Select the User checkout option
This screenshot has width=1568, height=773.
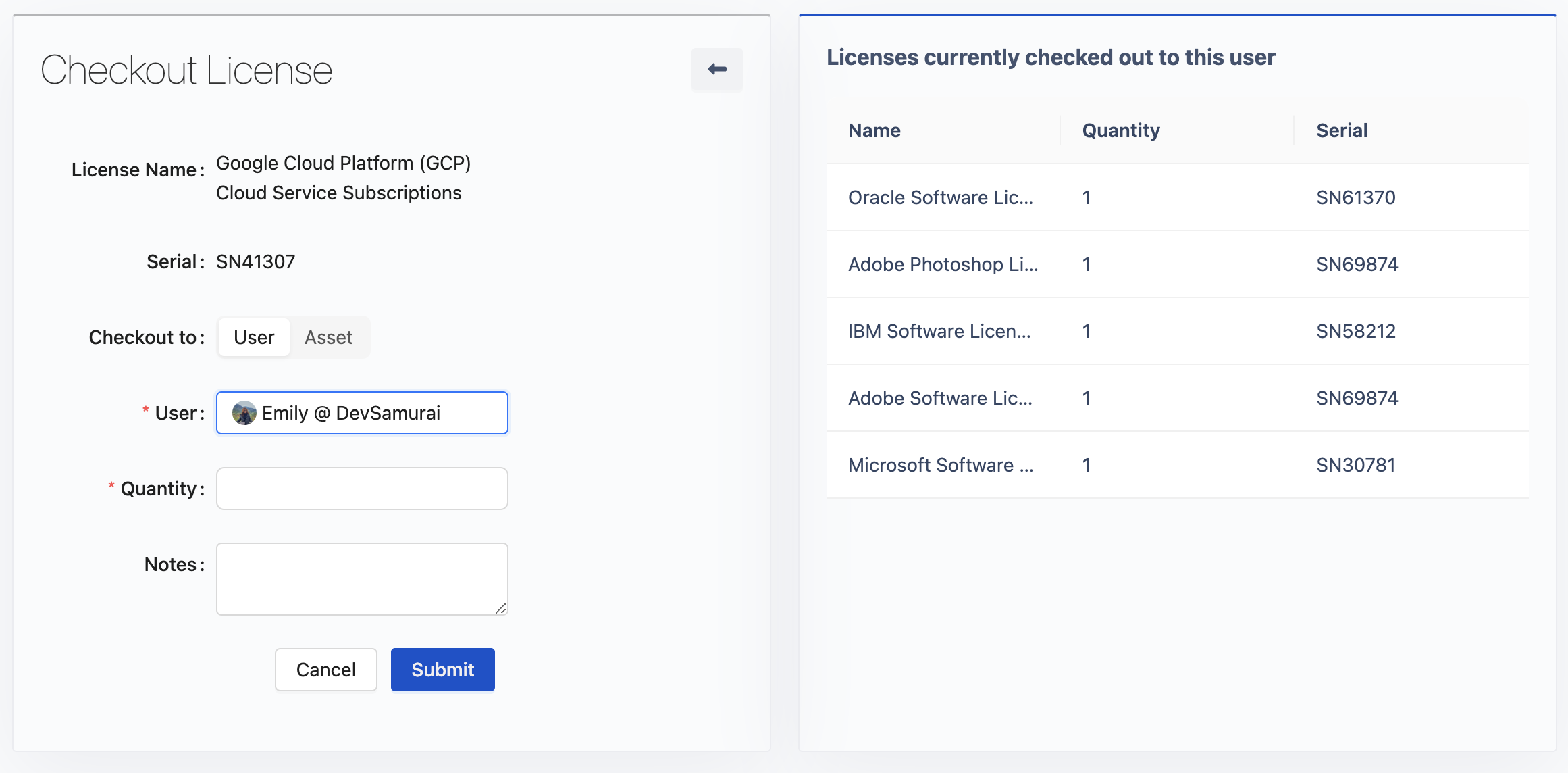click(254, 337)
